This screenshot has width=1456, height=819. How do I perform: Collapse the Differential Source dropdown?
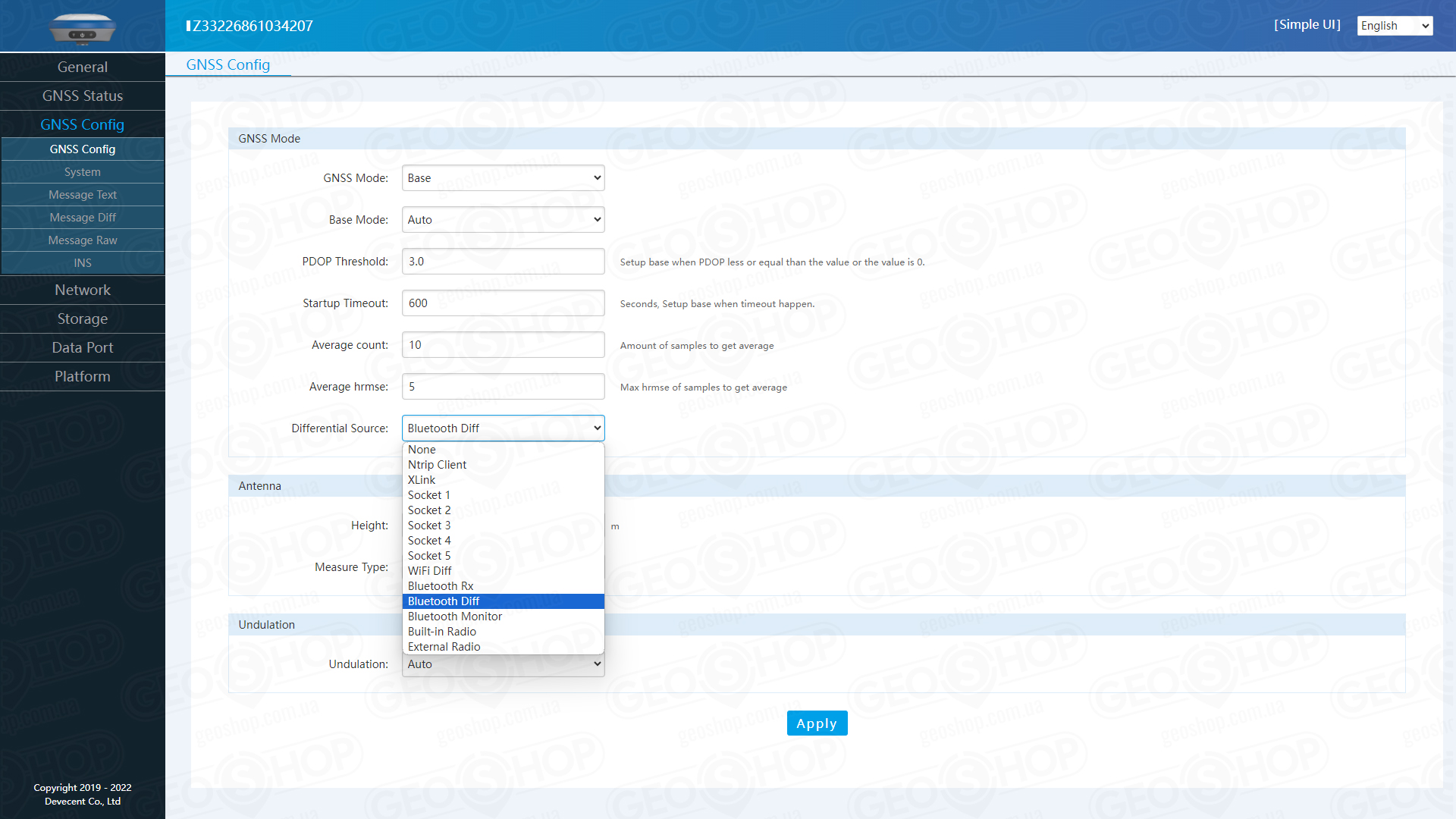(x=503, y=428)
